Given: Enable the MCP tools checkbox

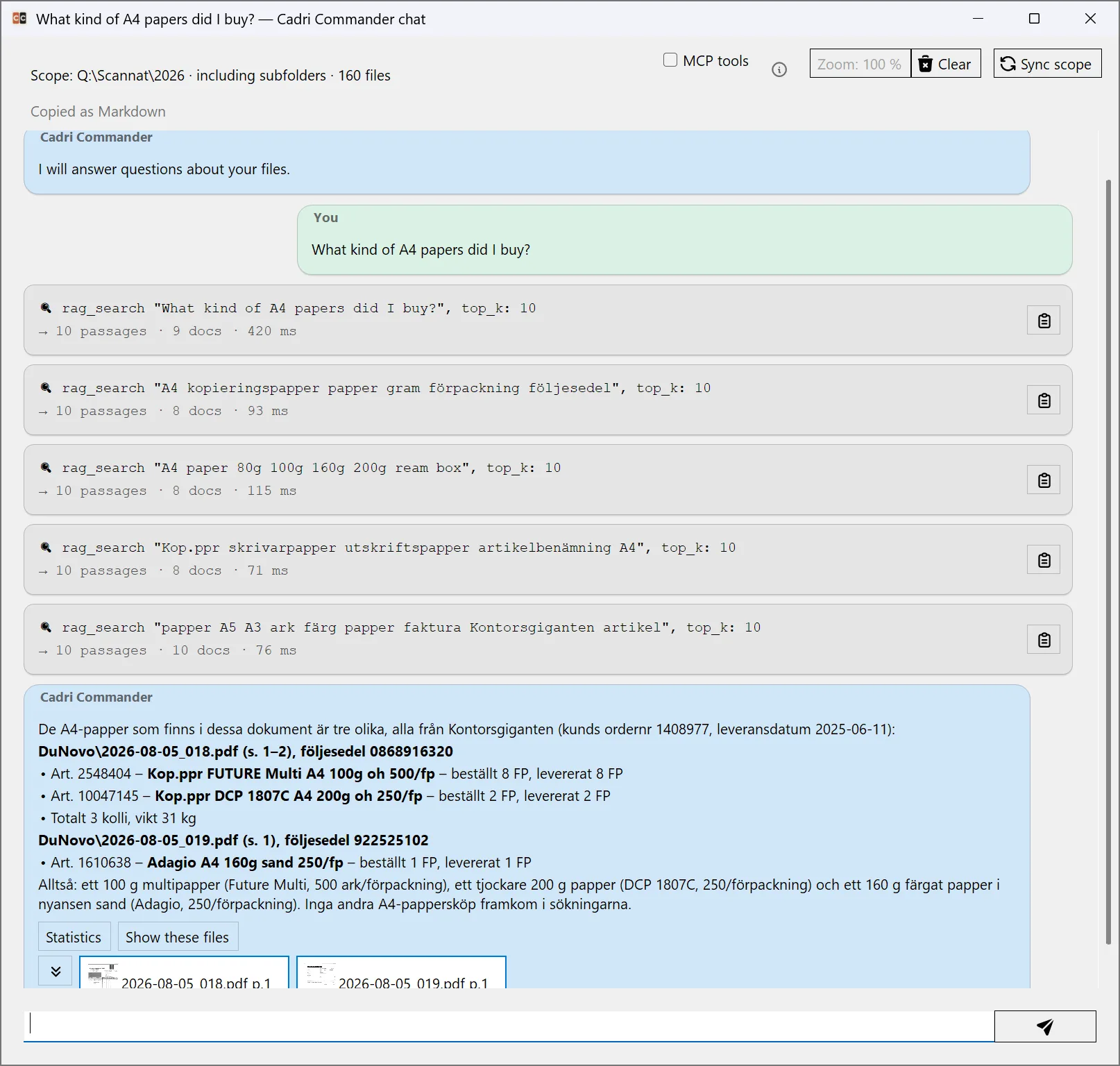Looking at the screenshot, I should point(670,60).
